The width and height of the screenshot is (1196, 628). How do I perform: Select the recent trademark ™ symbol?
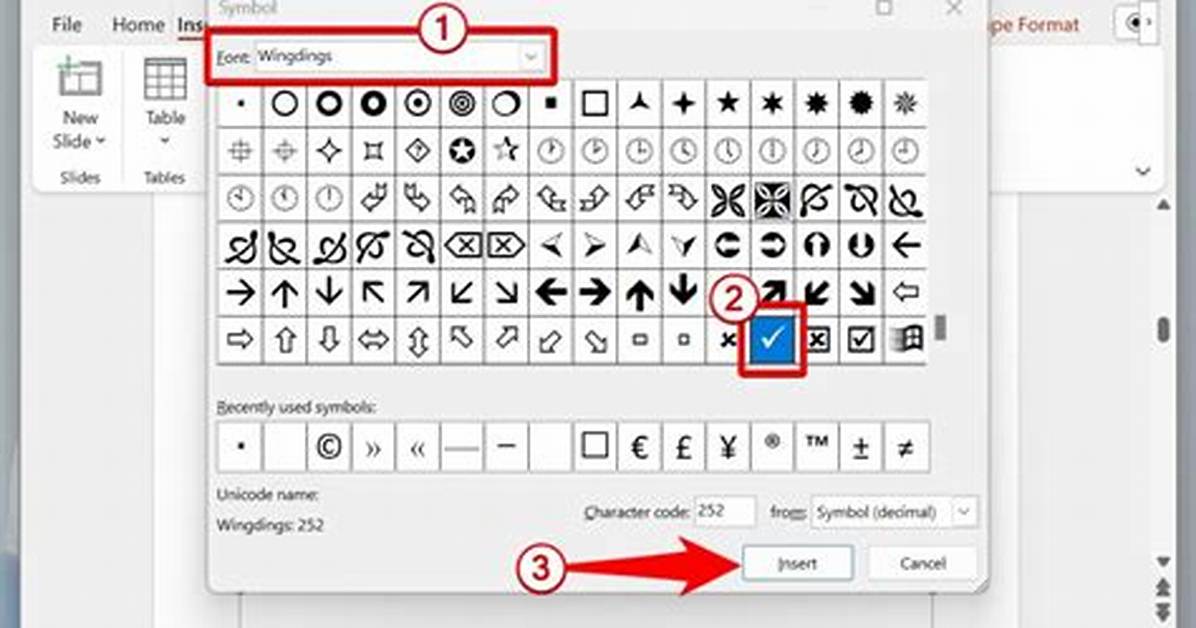point(817,447)
